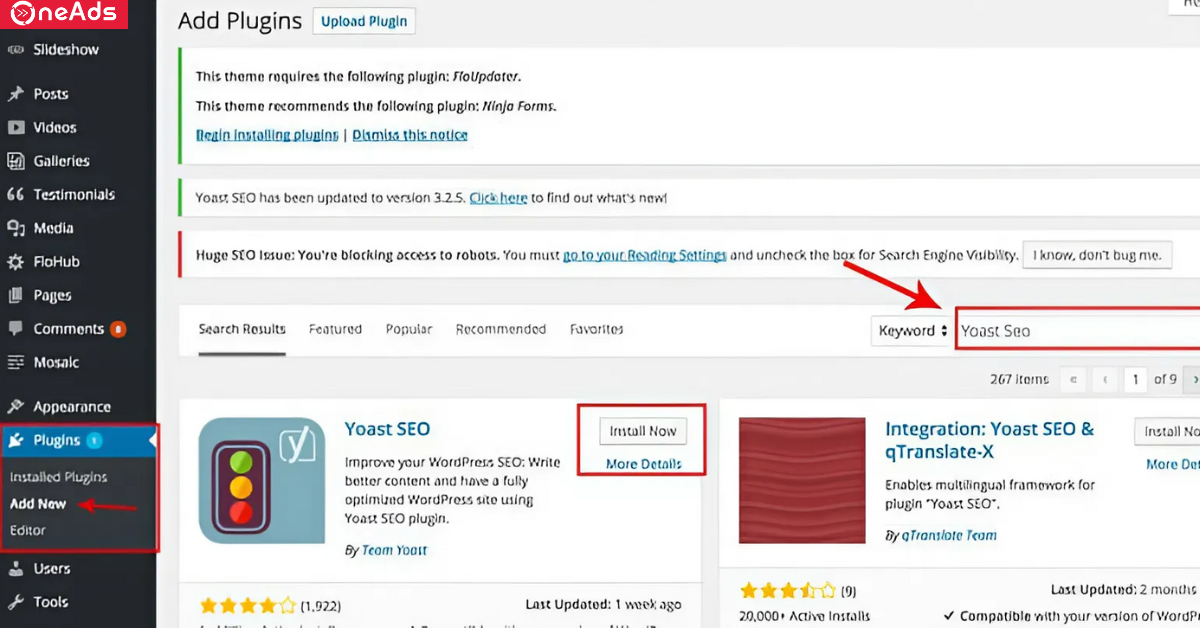Open the Slideshow menu item

[x=66, y=49]
